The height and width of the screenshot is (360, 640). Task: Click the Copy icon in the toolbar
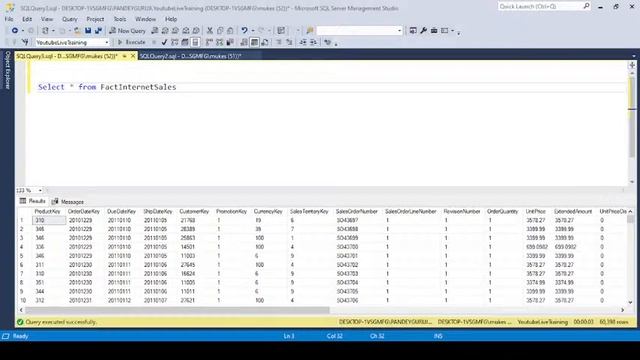point(220,31)
